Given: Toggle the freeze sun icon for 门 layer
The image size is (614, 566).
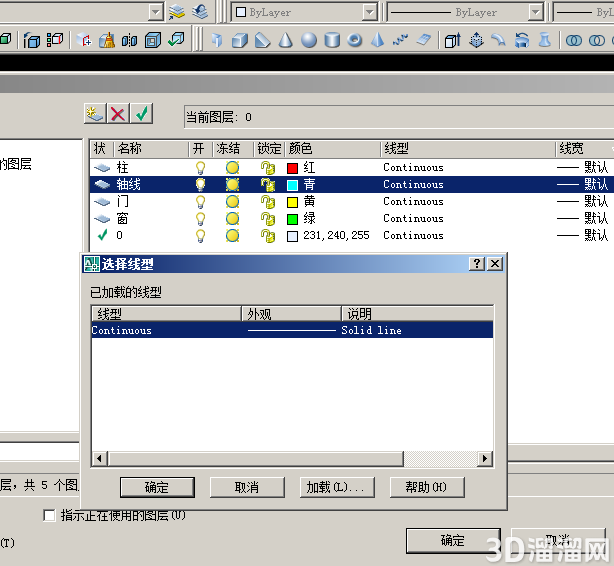Looking at the screenshot, I should [232, 202].
